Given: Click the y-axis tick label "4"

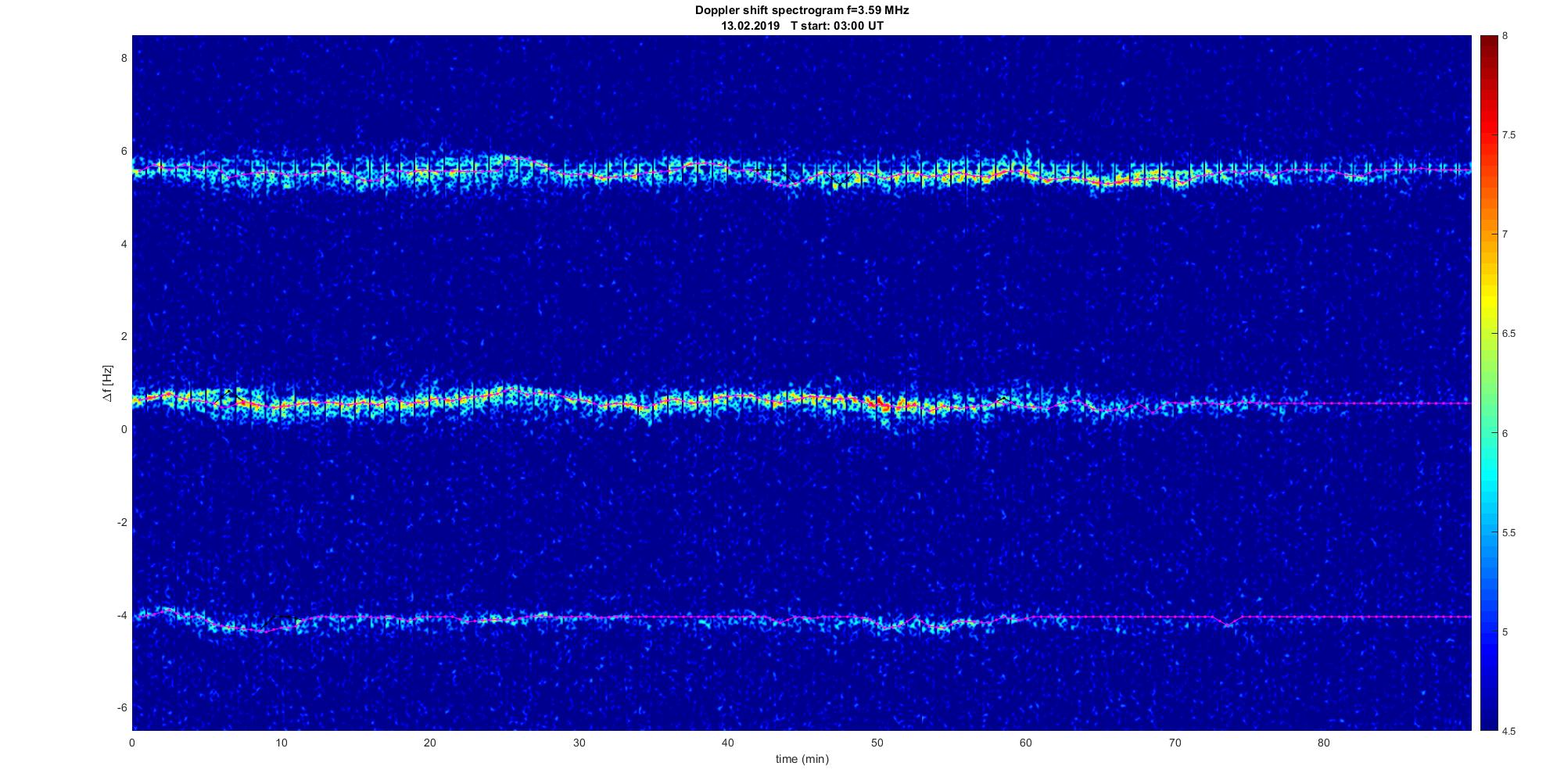Looking at the screenshot, I should tap(124, 244).
